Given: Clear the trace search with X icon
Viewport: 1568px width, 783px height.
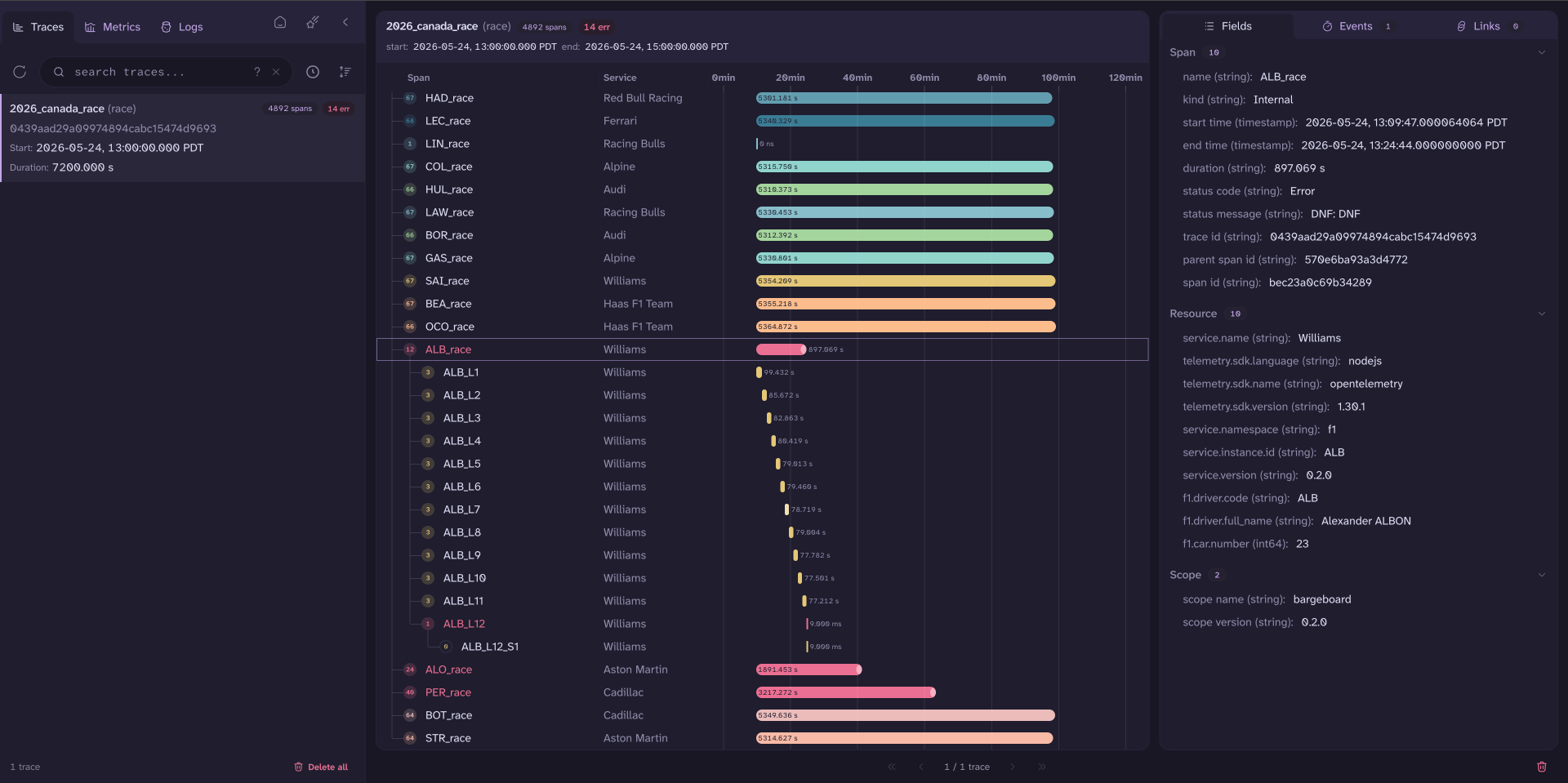Looking at the screenshot, I should pyautogui.click(x=276, y=72).
